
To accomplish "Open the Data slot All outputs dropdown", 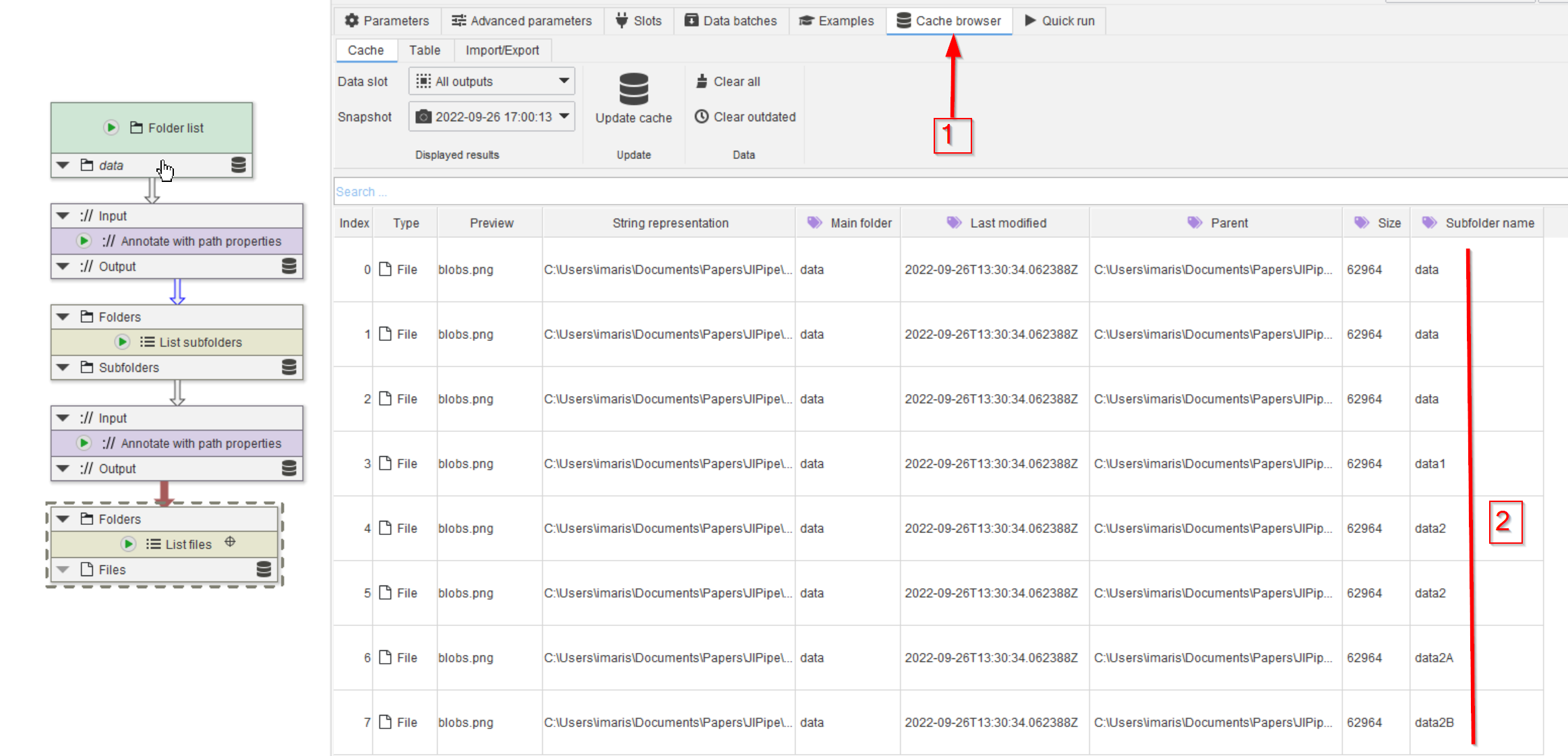I will pos(491,82).
